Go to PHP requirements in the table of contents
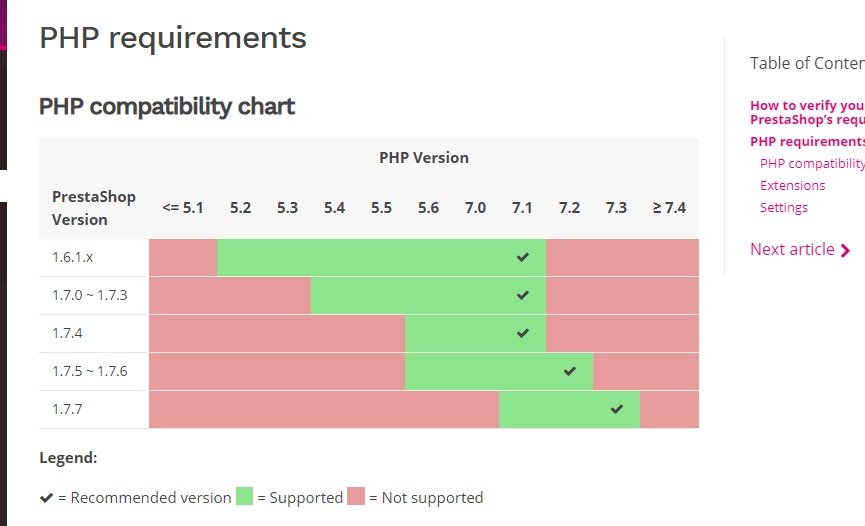 [x=806, y=142]
